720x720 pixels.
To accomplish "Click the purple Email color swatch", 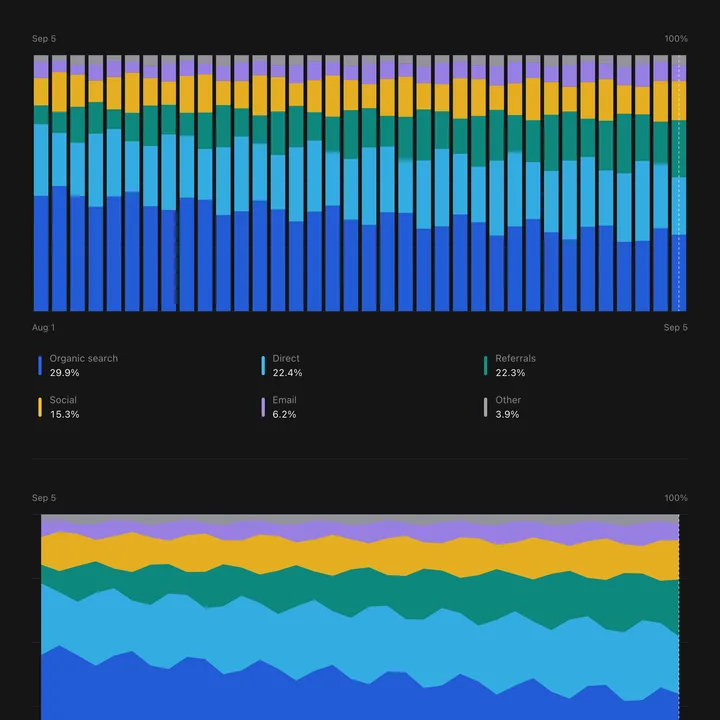I will [x=263, y=407].
